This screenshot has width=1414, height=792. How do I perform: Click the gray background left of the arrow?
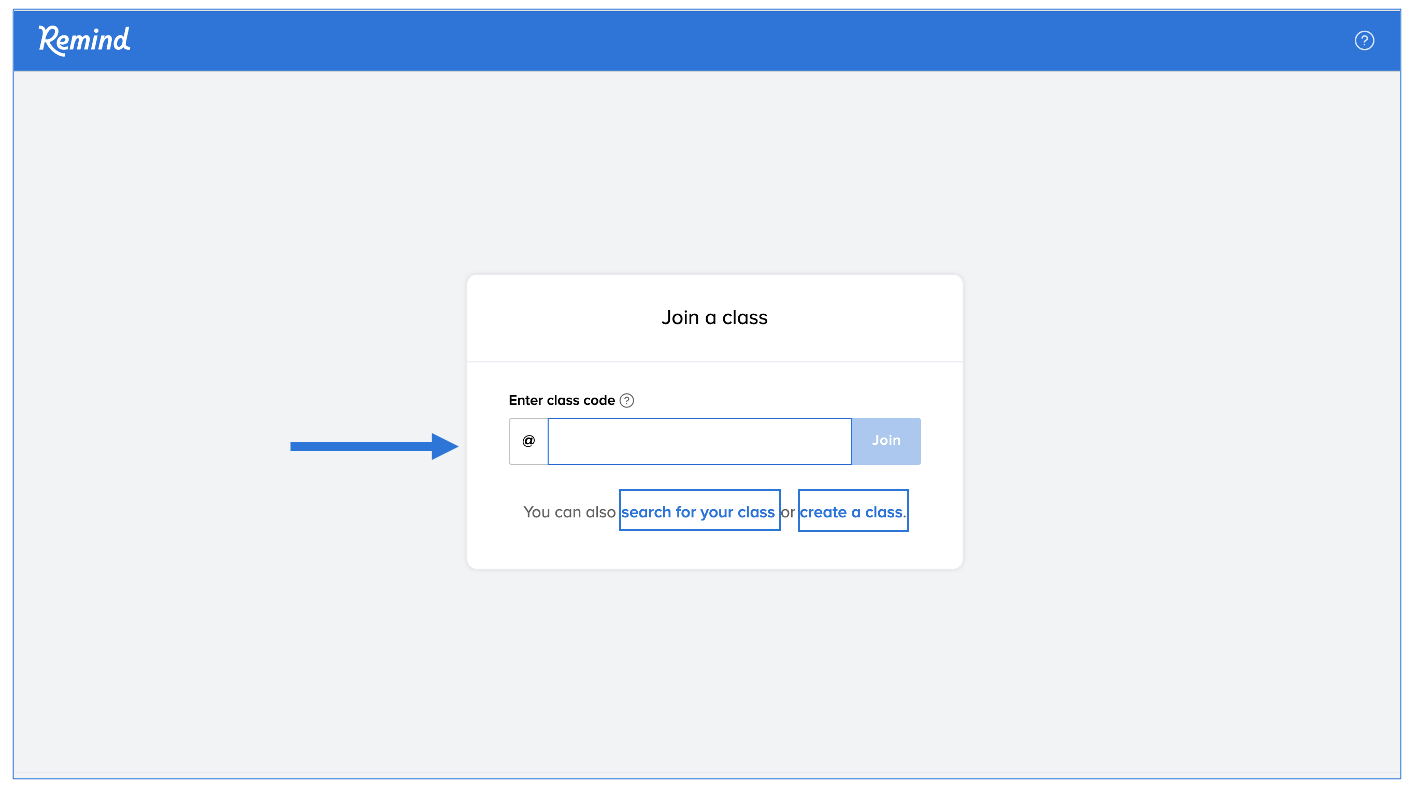point(150,446)
